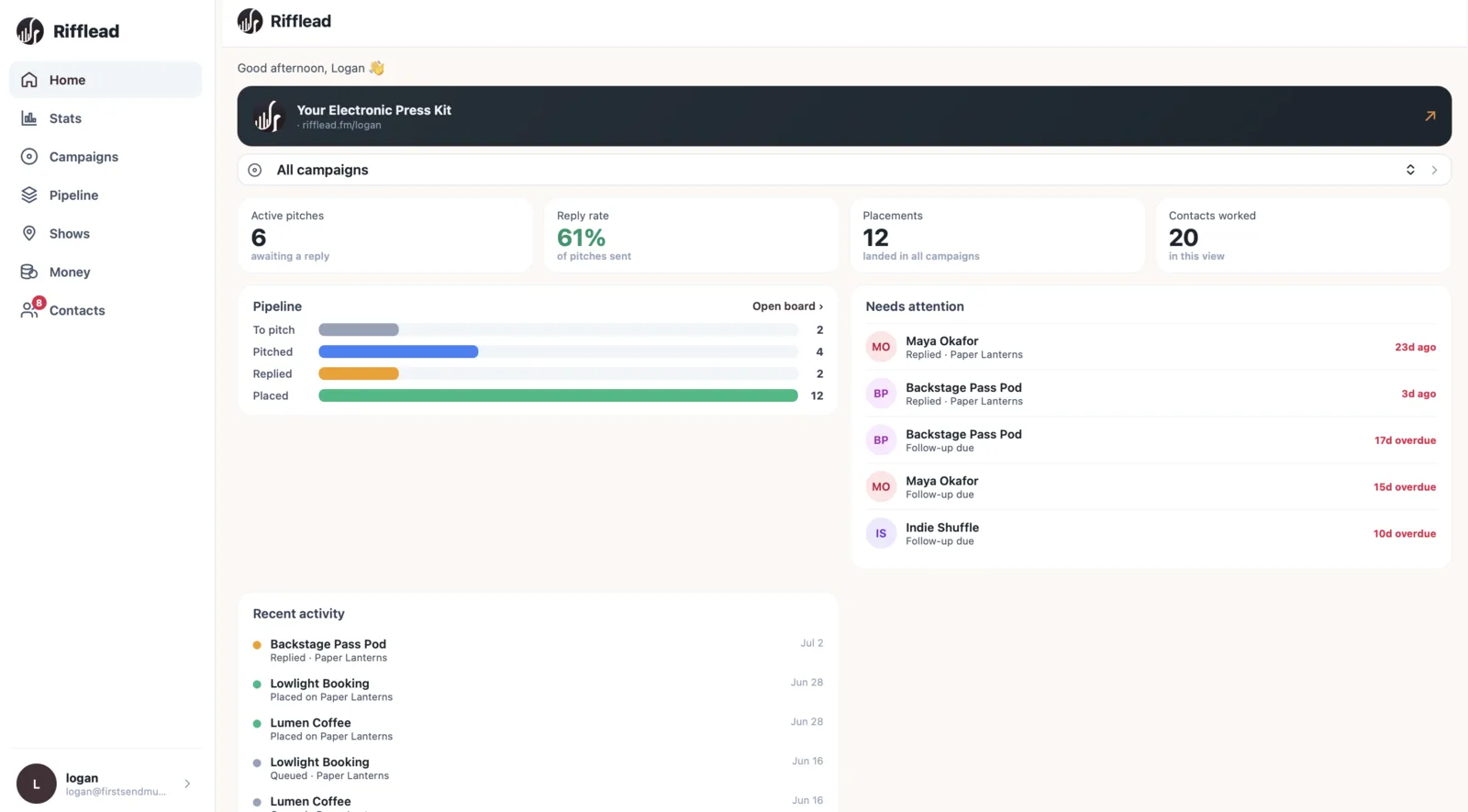Click the BP avatar on the 17d overdue row
The width and height of the screenshot is (1468, 812).
(881, 440)
